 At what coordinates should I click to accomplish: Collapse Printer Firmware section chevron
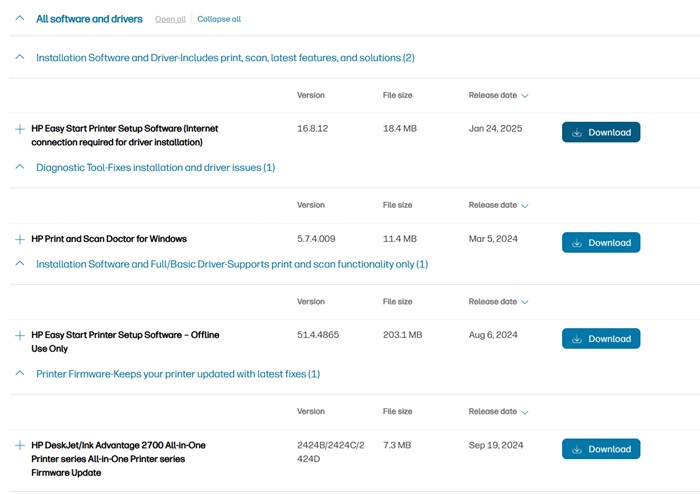coord(20,374)
